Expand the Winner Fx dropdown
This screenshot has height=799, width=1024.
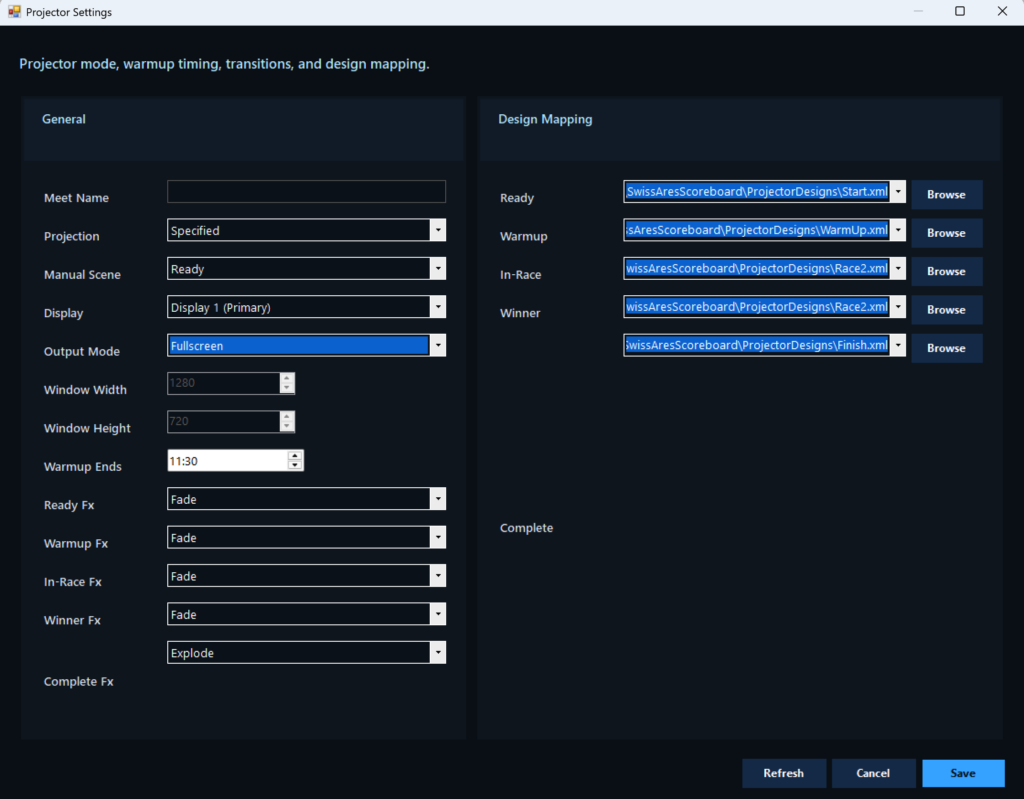coord(306,615)
